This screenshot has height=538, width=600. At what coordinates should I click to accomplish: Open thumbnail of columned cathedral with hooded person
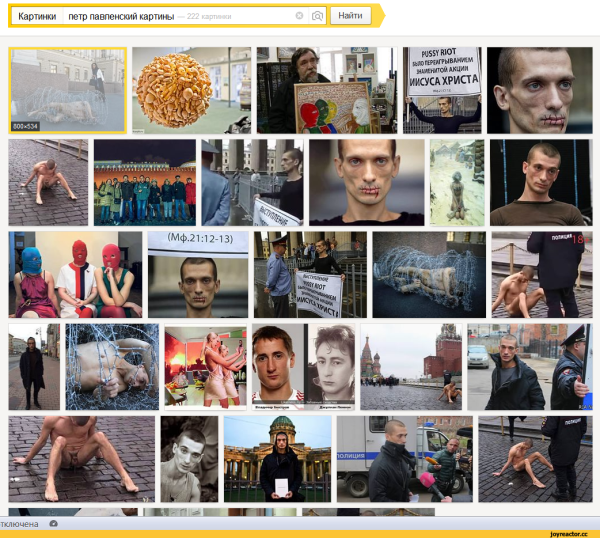point(277,458)
